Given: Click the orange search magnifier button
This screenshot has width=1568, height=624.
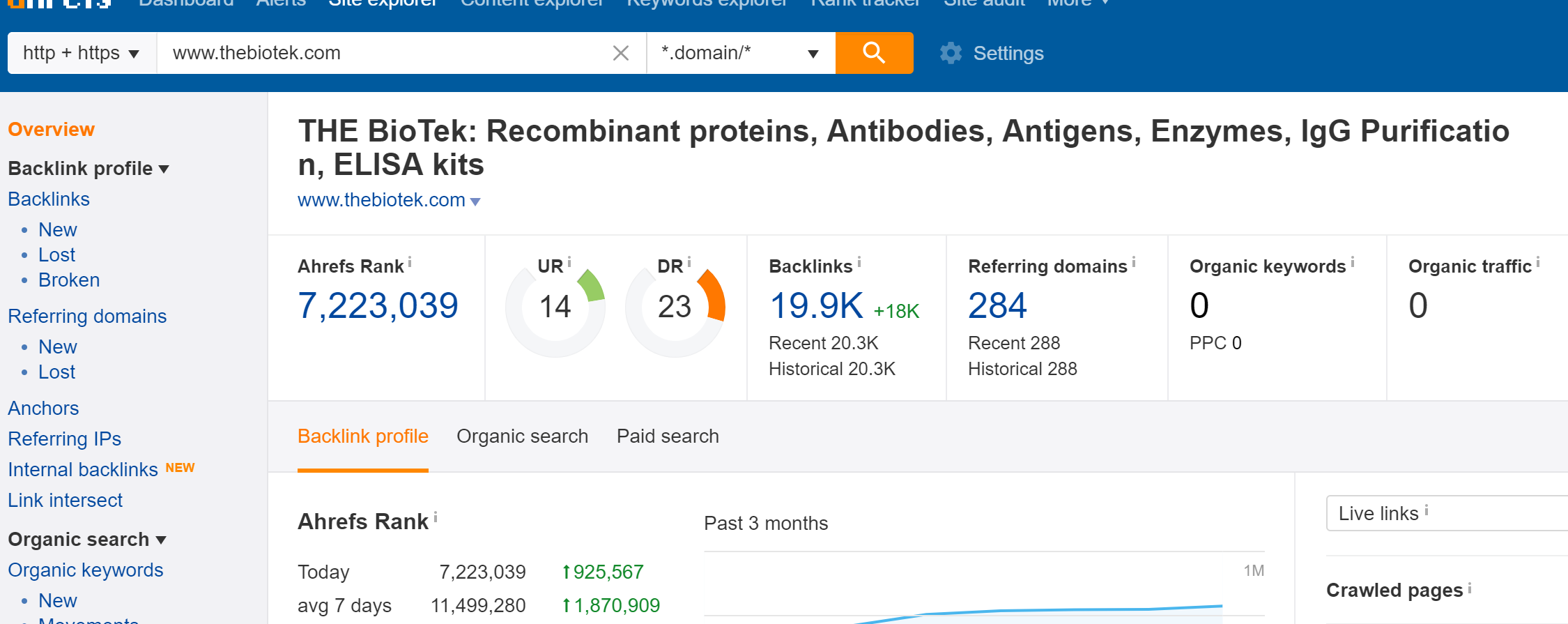Looking at the screenshot, I should pos(874,53).
